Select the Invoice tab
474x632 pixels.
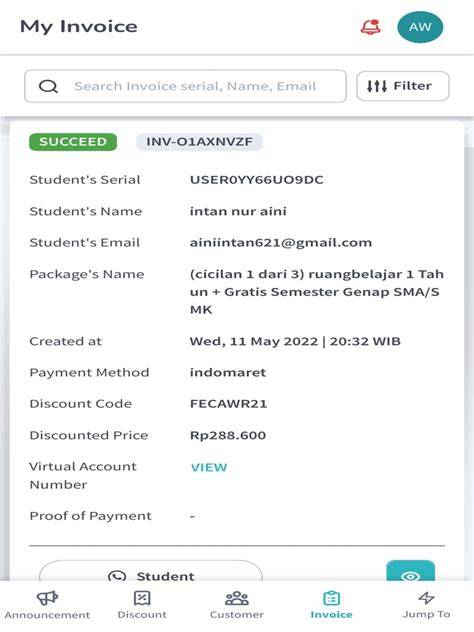pyautogui.click(x=331, y=605)
